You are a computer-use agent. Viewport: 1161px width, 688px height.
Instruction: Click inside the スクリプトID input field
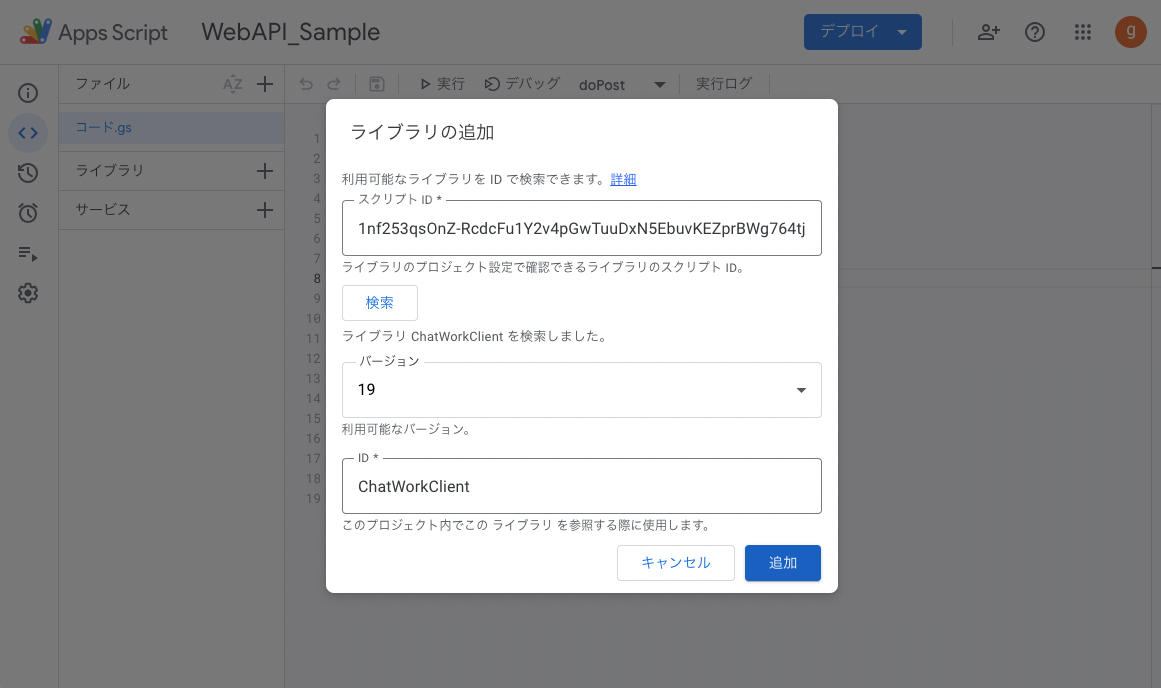point(581,228)
